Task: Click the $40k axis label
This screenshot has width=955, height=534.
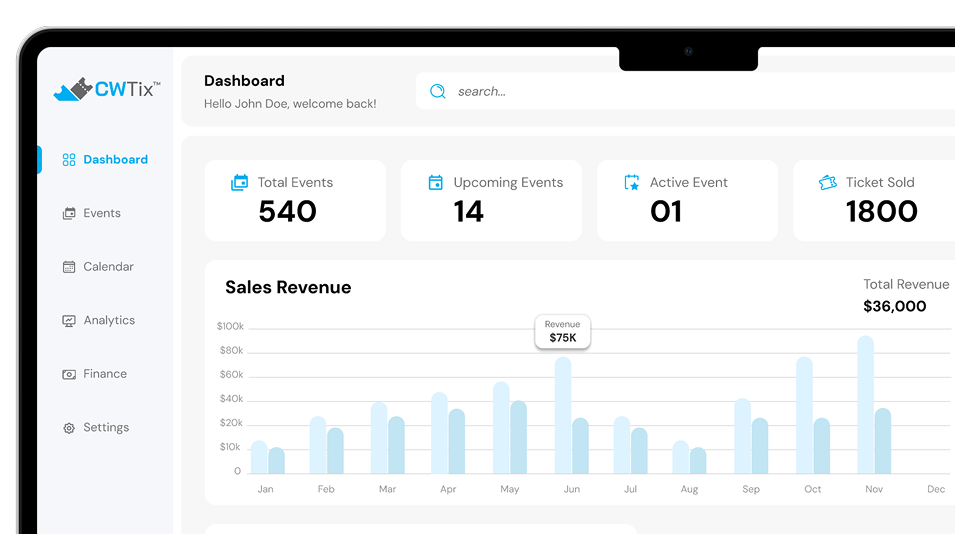Action: [x=231, y=399]
